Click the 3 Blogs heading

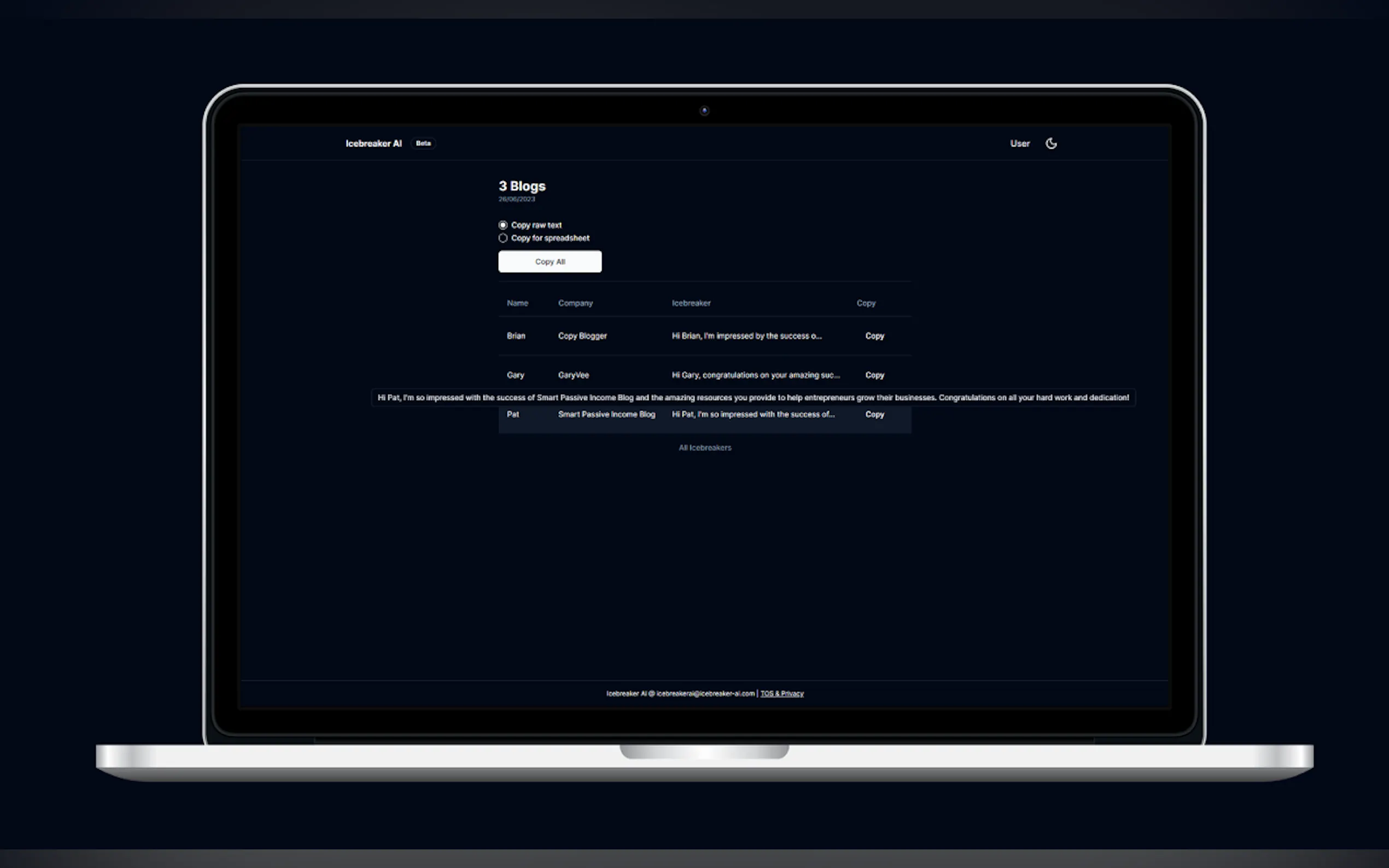point(521,186)
